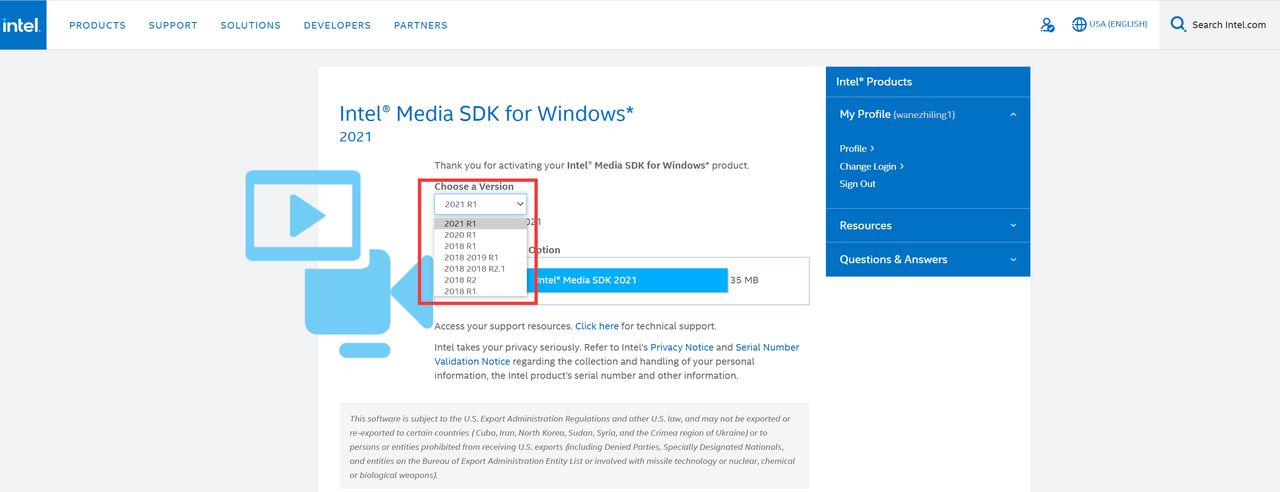This screenshot has width=1280, height=492.
Task: Go to Profile in the sidebar
Action: pos(857,149)
